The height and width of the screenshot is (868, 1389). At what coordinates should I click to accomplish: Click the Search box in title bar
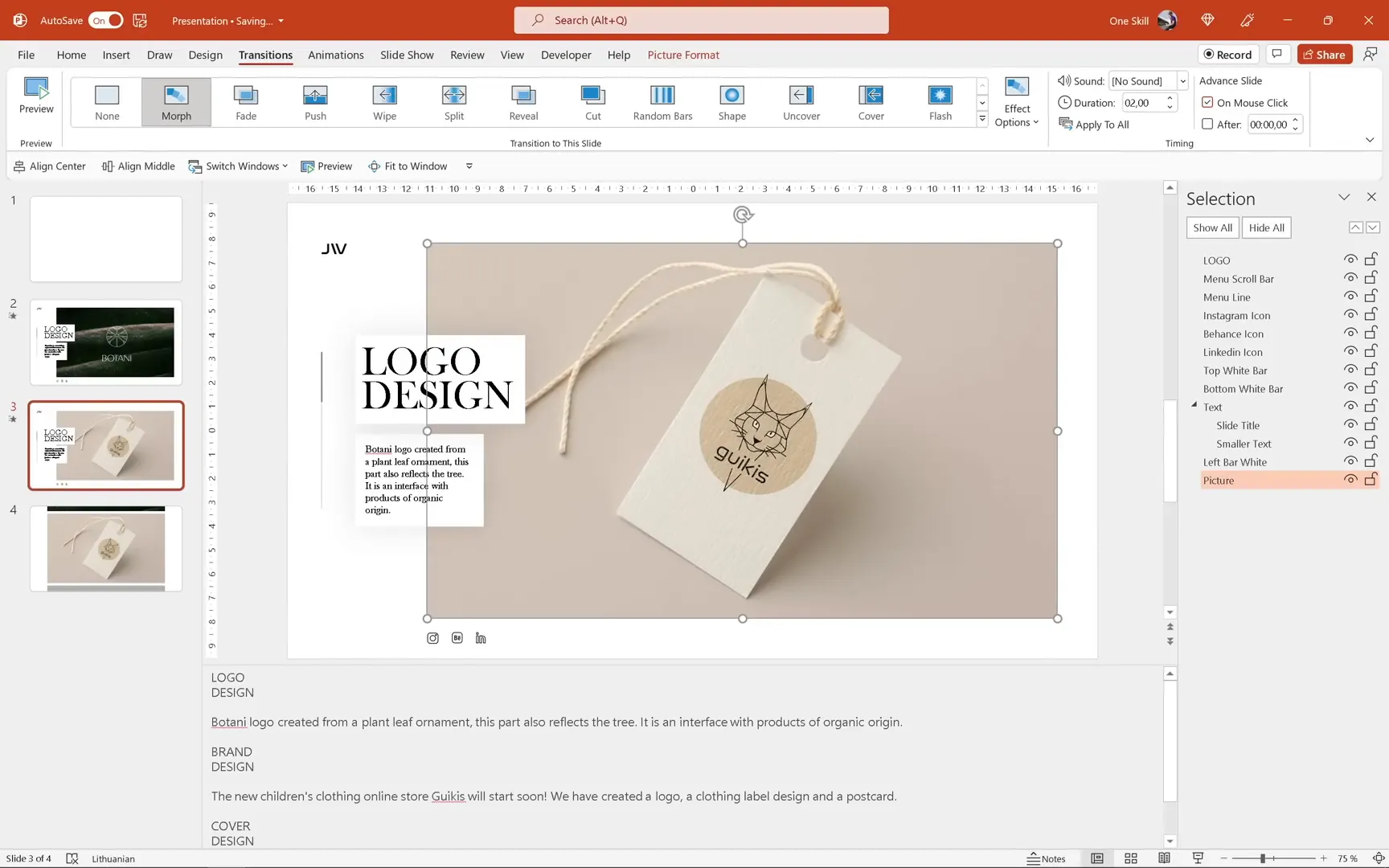(701, 20)
